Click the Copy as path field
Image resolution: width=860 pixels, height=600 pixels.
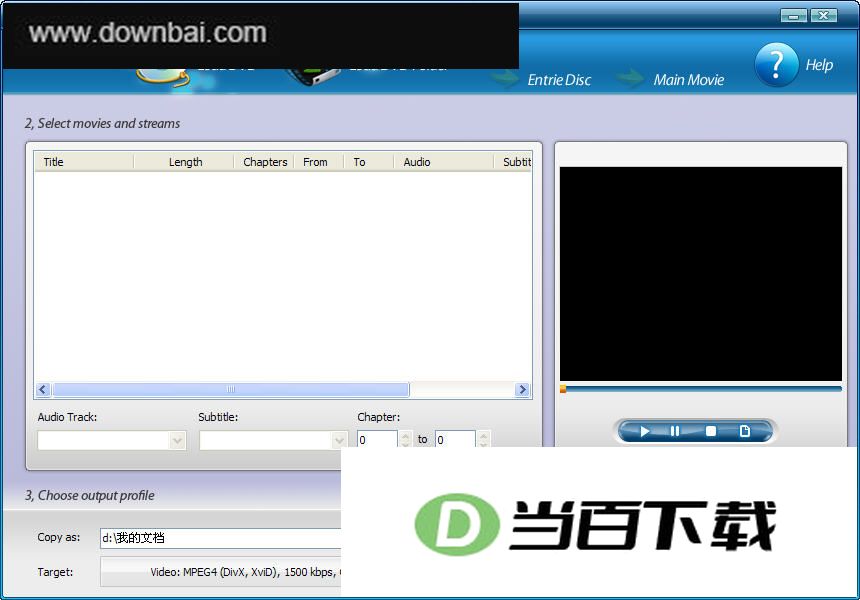click(x=220, y=538)
